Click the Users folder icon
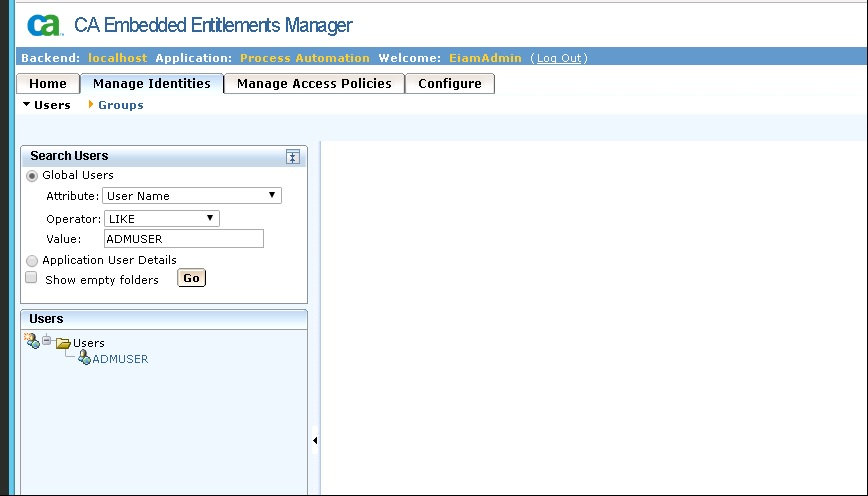 (63, 343)
